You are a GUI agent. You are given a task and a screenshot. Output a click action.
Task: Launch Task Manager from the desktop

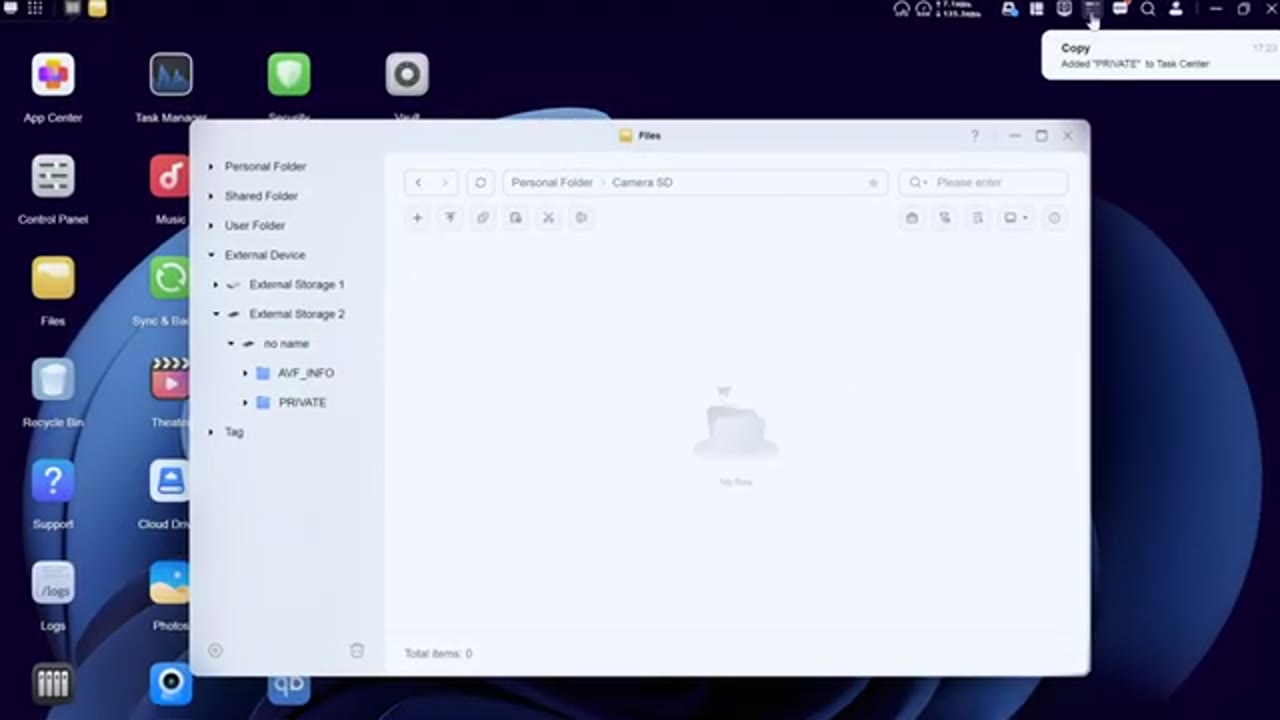[171, 75]
